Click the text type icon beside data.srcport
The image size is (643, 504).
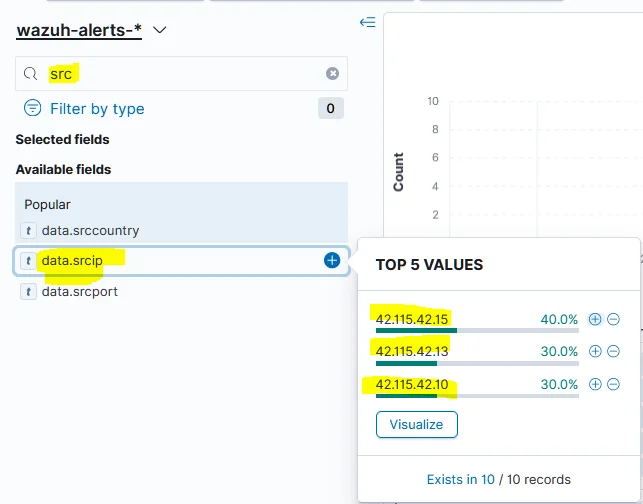[x=28, y=292]
